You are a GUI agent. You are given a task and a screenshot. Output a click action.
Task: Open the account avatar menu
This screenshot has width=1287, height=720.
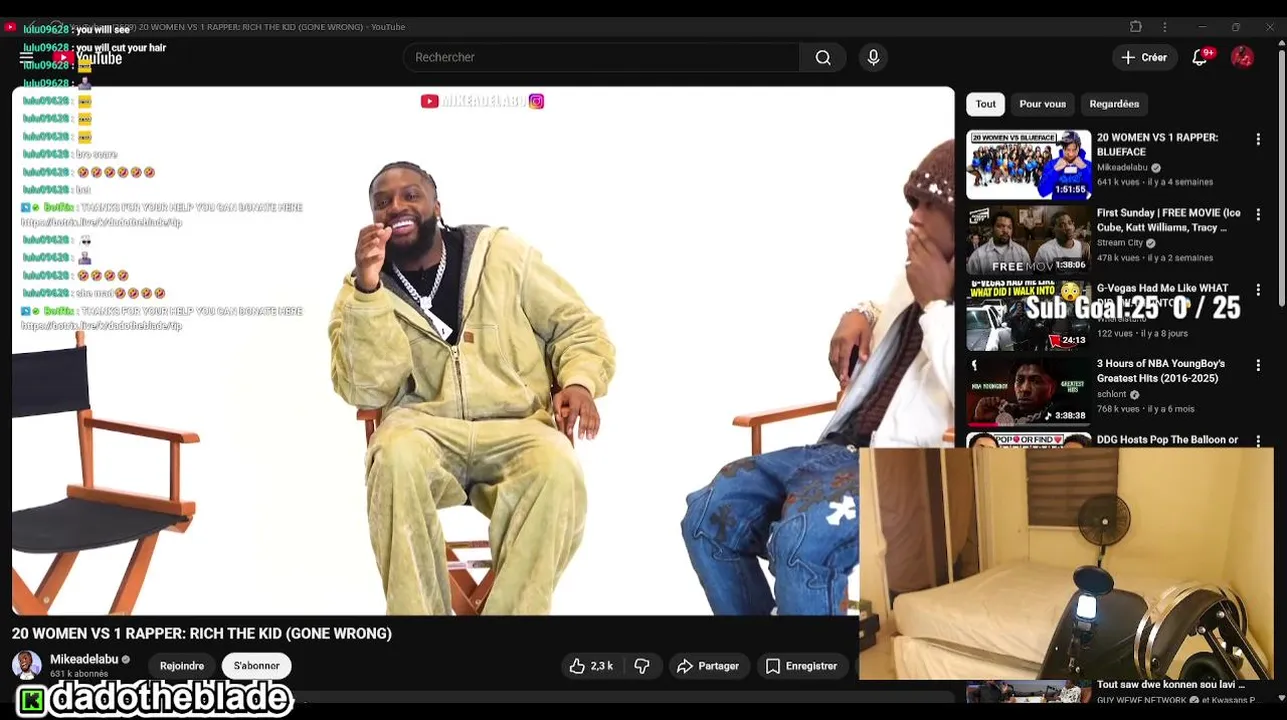tap(1242, 58)
